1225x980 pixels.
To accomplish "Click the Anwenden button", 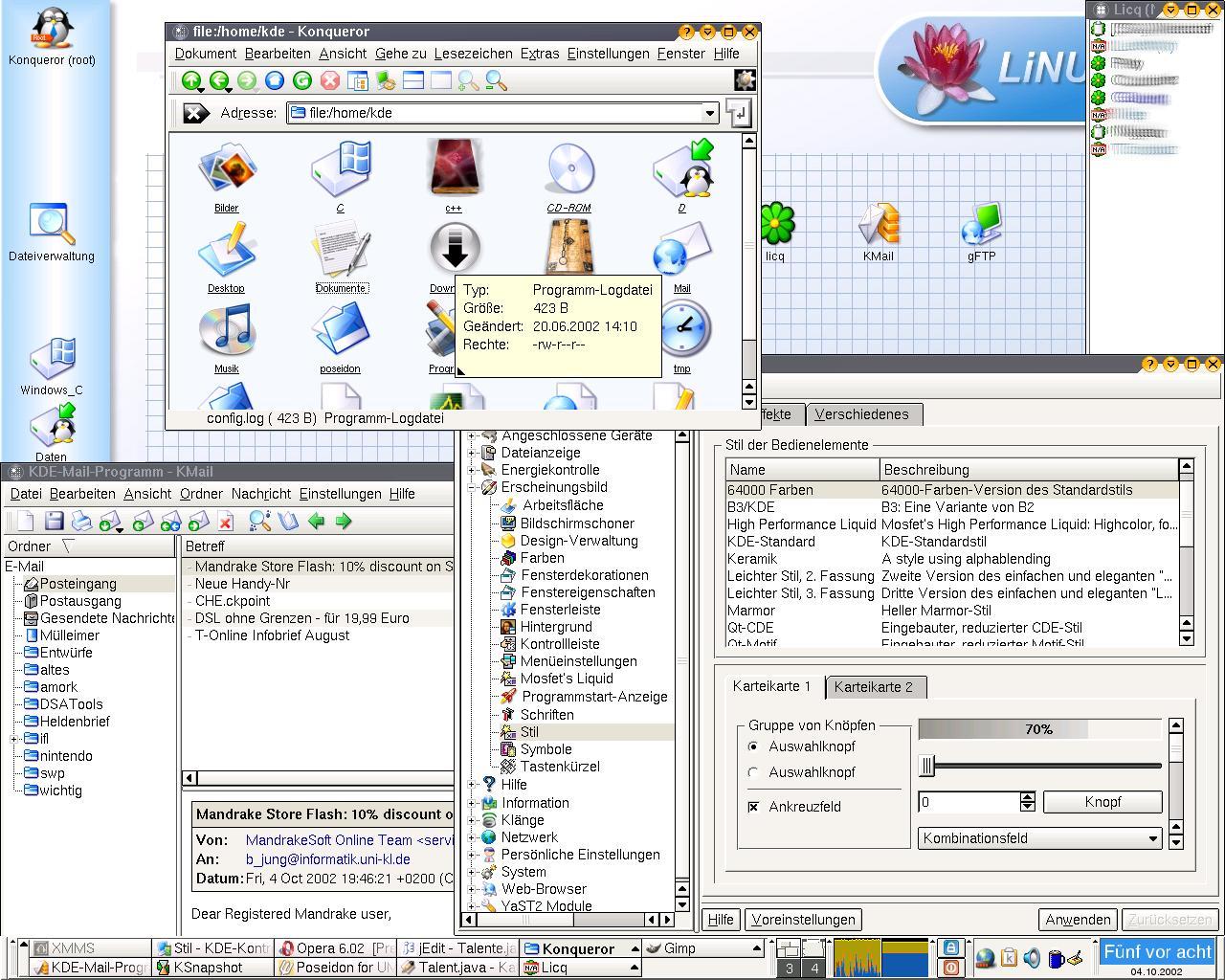I will (x=1078, y=920).
